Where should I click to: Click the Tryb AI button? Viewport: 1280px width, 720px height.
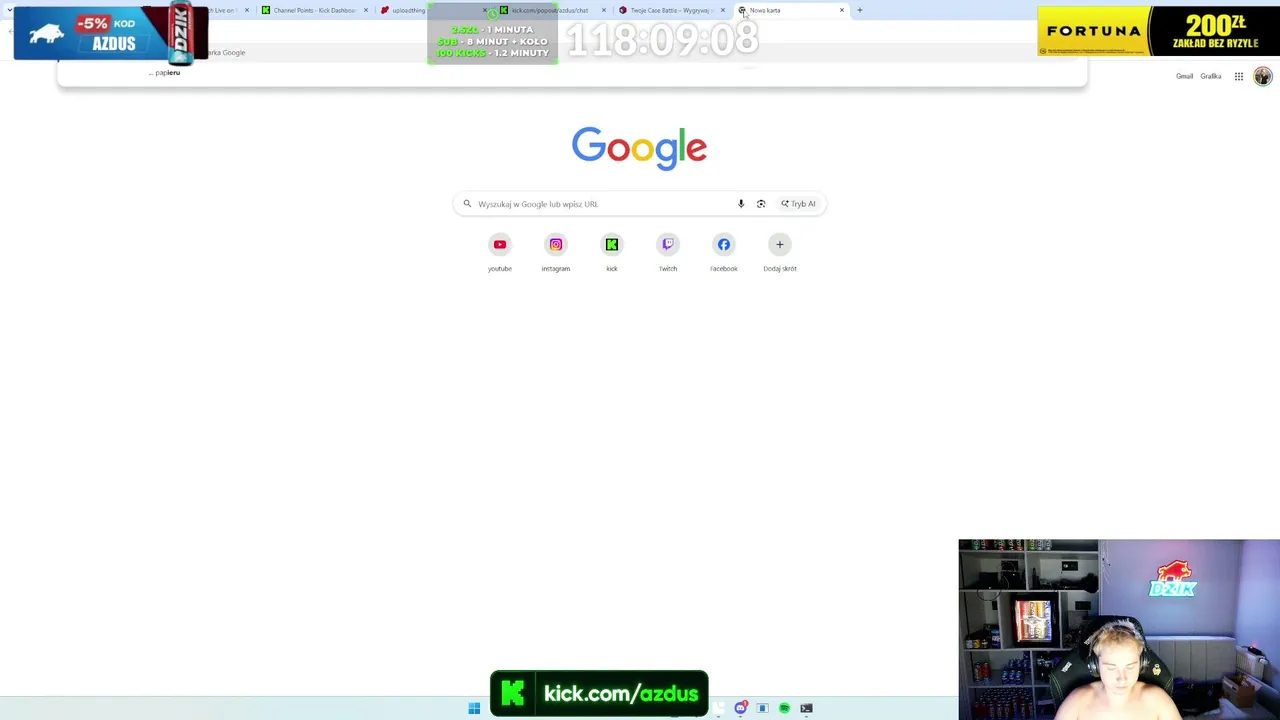click(798, 204)
